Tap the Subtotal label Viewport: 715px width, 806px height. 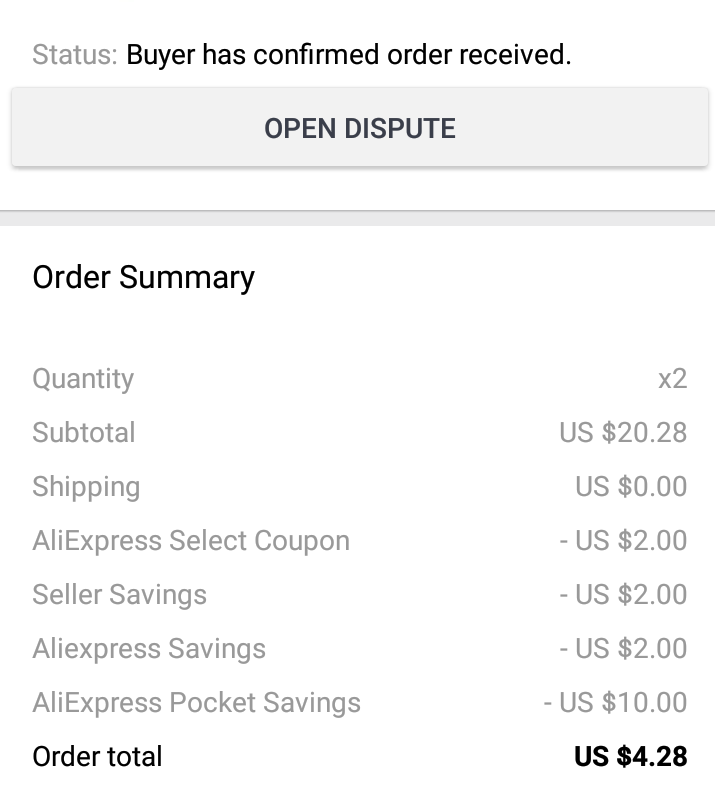click(x=84, y=433)
